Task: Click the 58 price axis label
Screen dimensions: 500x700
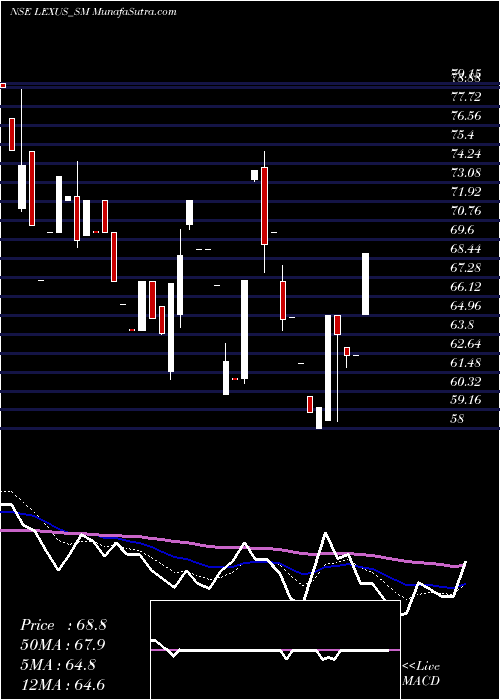Action: point(458,419)
